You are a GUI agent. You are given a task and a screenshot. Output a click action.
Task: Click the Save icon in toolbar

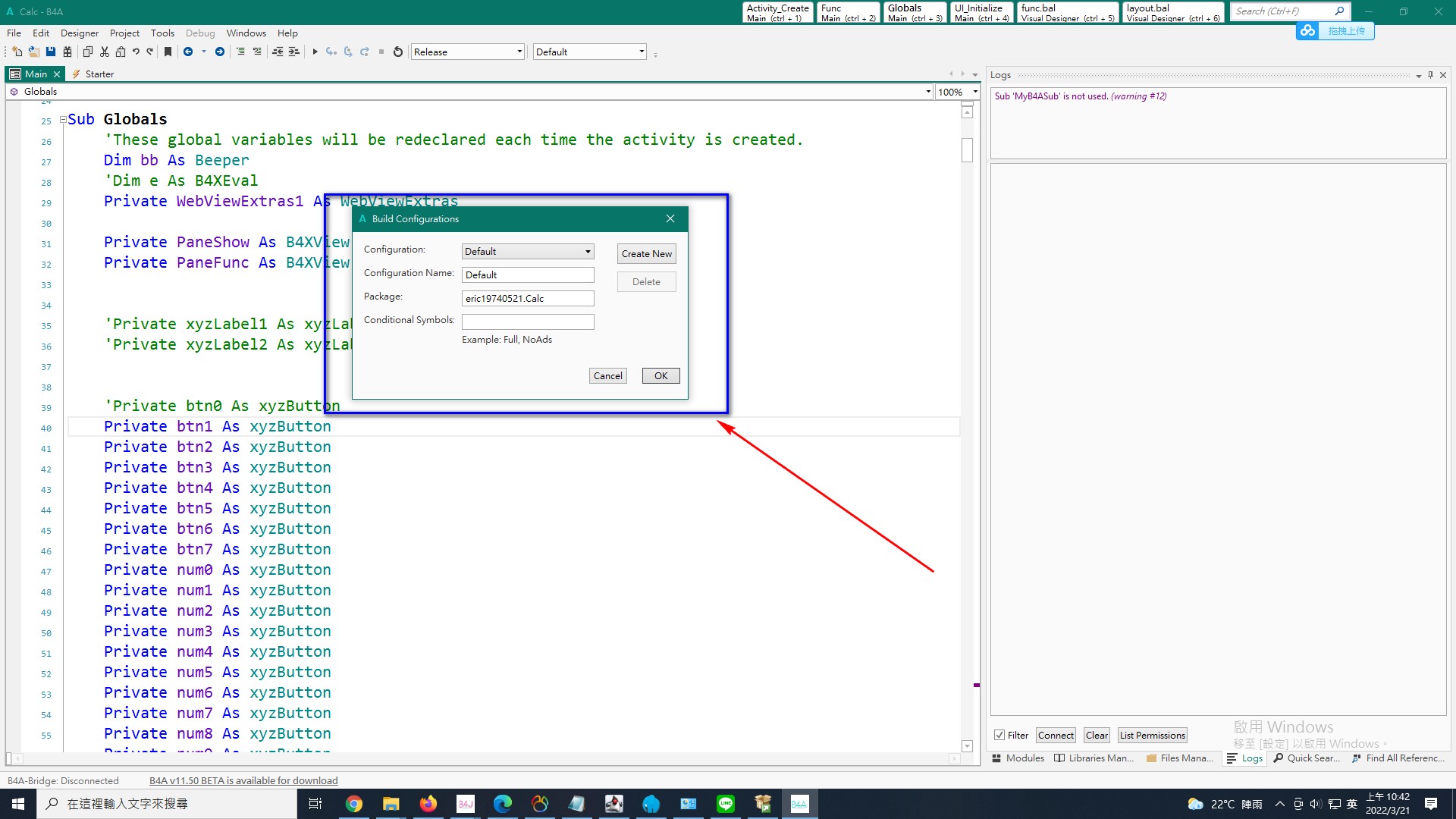click(51, 52)
